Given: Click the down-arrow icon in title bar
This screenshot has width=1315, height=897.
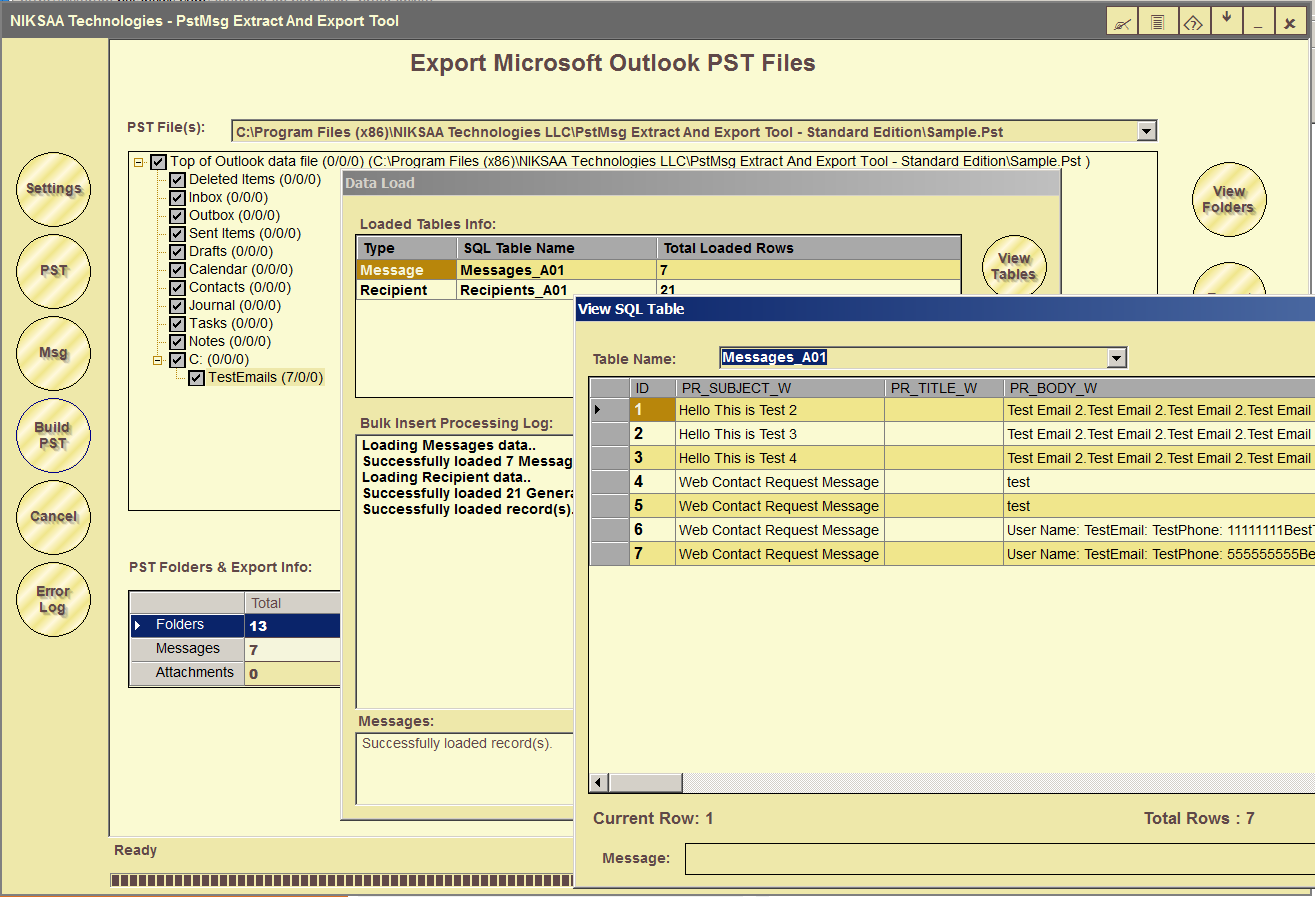Looking at the screenshot, I should click(1226, 21).
